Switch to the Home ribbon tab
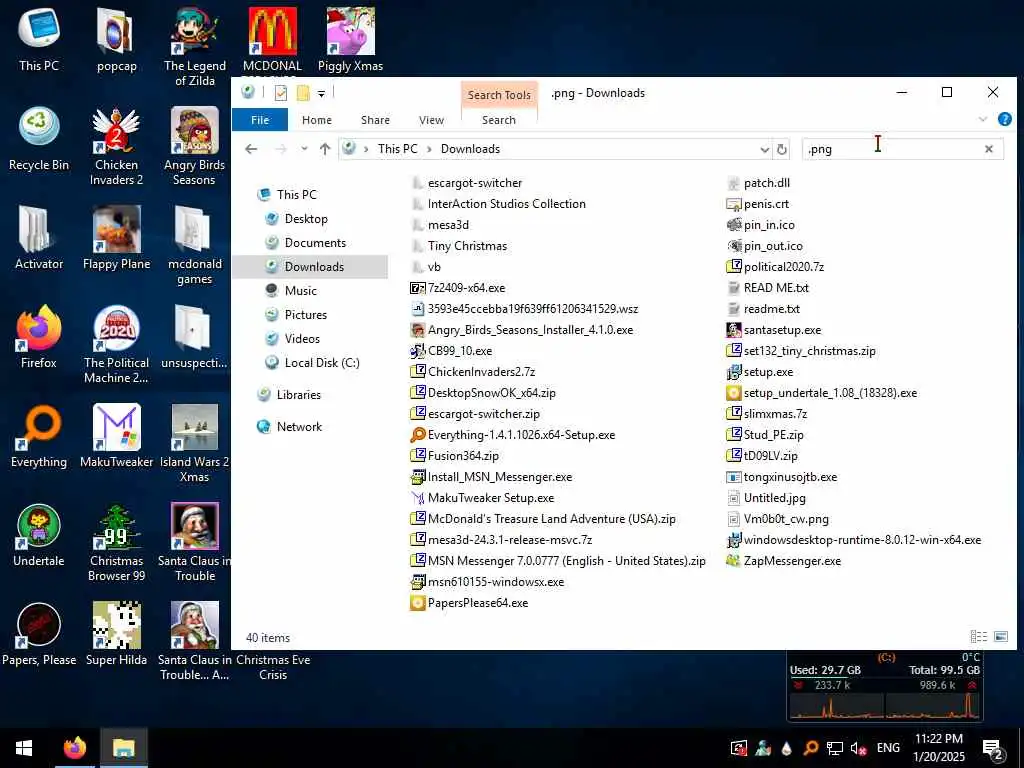The image size is (1024, 768). [317, 120]
